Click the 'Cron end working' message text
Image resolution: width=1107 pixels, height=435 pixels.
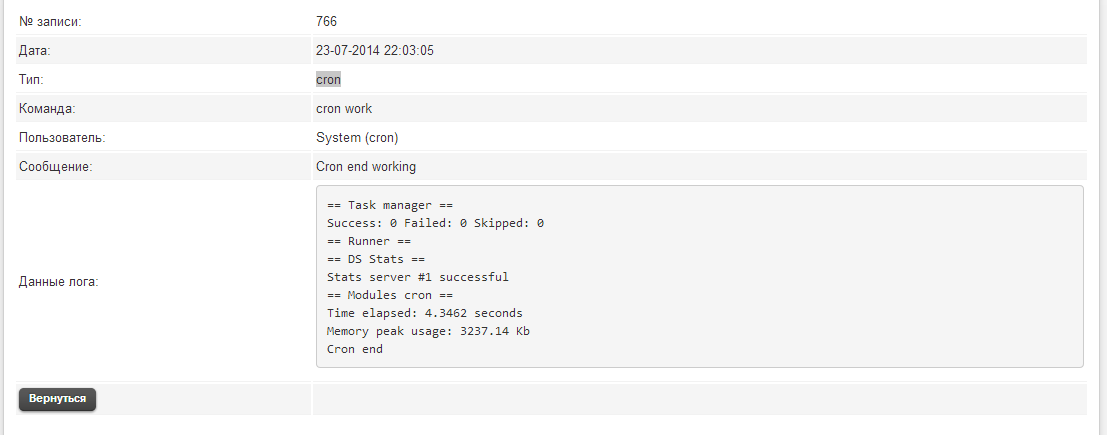tap(366, 166)
